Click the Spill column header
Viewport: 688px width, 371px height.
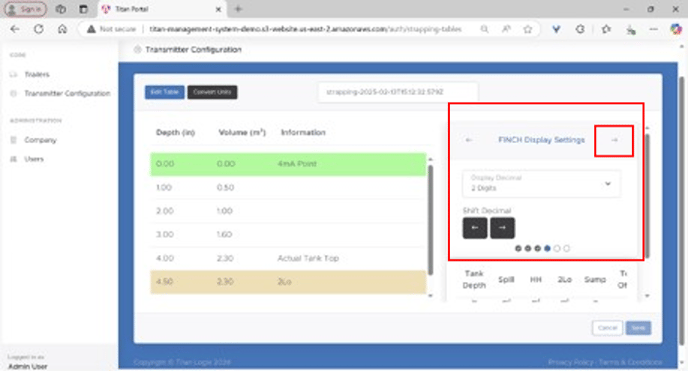pos(506,279)
